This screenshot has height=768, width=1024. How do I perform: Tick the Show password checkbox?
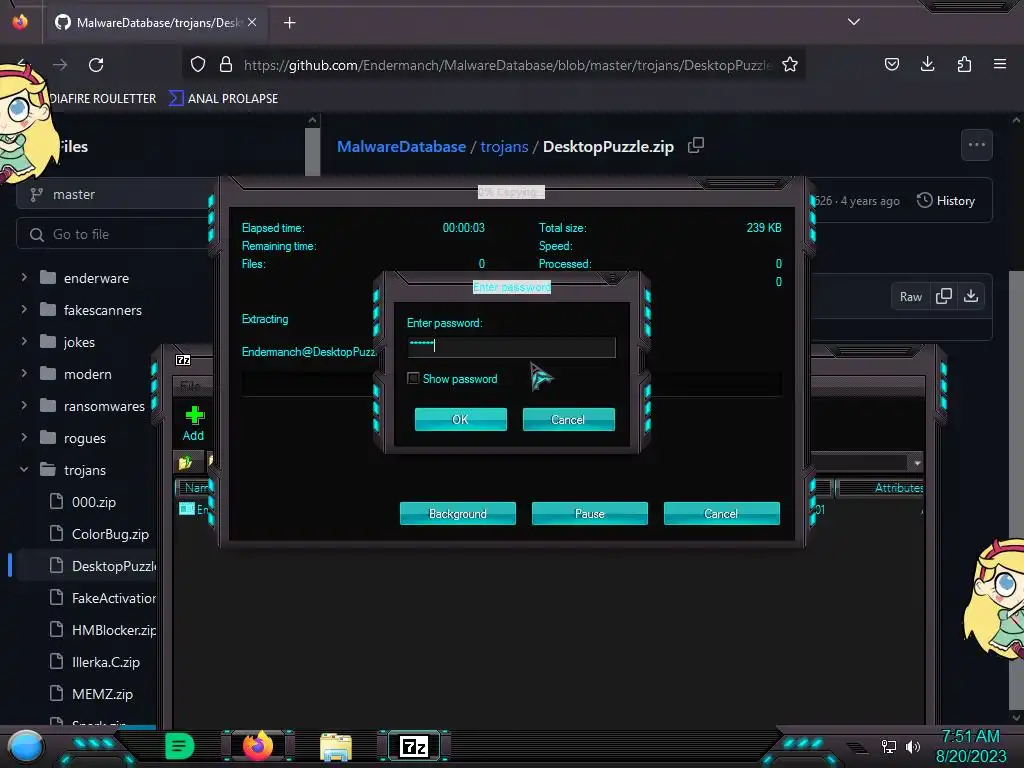[413, 378]
